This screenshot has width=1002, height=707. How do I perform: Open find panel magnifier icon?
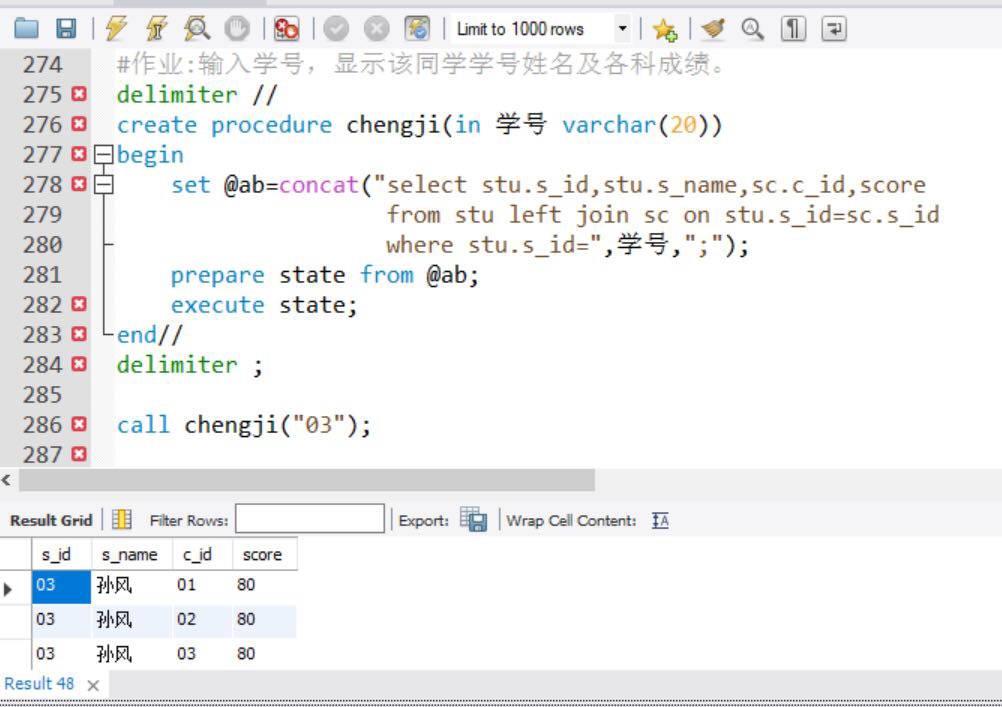(x=752, y=29)
